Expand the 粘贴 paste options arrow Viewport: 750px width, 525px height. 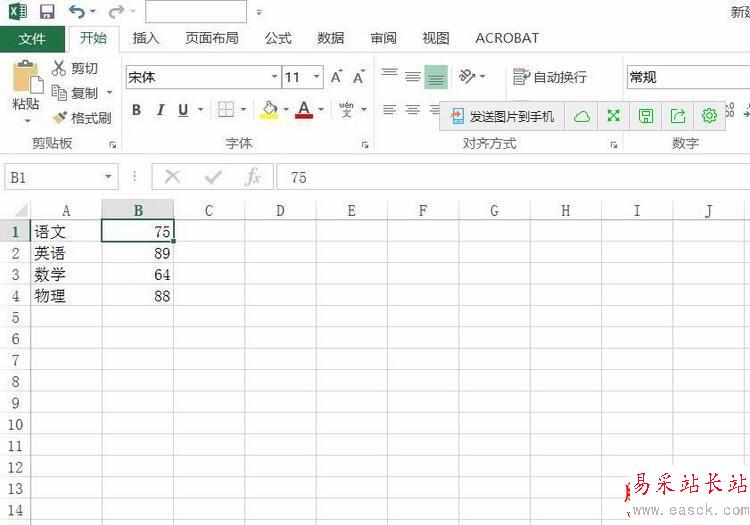(27, 120)
